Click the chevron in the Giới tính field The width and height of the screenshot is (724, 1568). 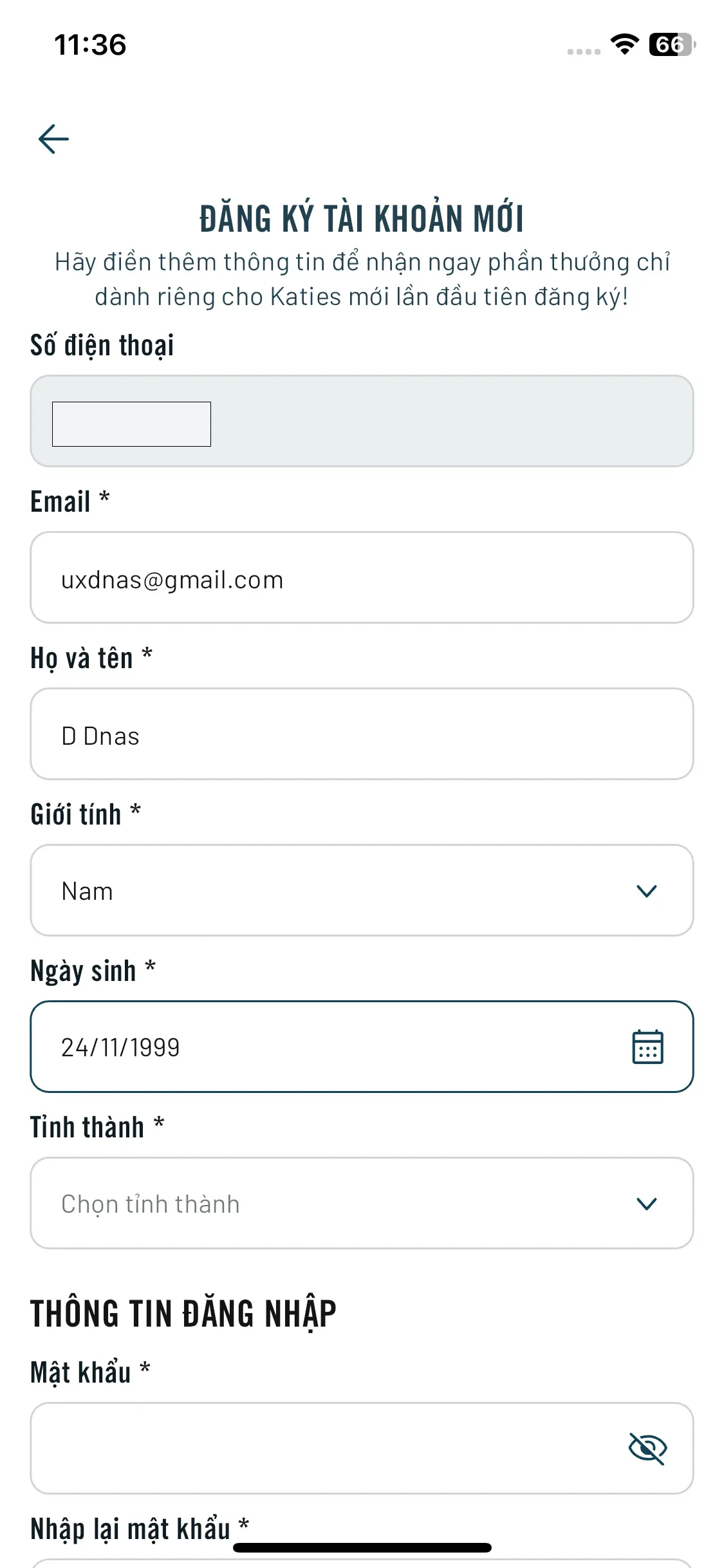pyautogui.click(x=646, y=891)
